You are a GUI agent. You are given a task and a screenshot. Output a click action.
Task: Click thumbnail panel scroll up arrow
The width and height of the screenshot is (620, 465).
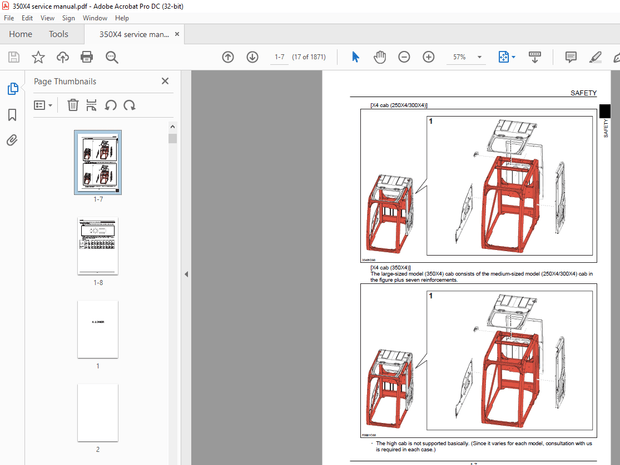coord(172,127)
